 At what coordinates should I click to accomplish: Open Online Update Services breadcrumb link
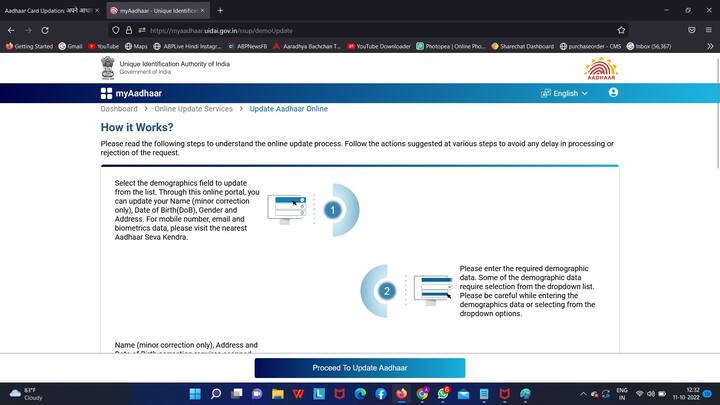(193, 109)
